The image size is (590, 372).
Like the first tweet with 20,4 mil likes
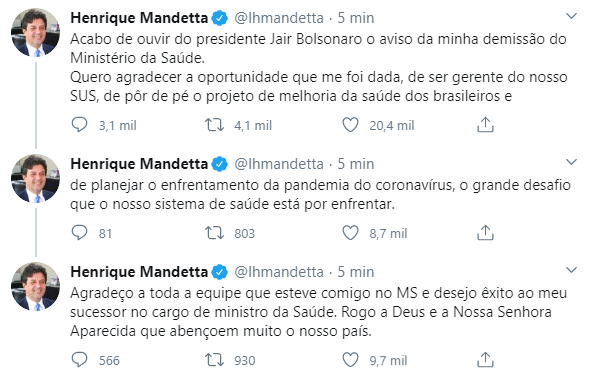[x=350, y=125]
